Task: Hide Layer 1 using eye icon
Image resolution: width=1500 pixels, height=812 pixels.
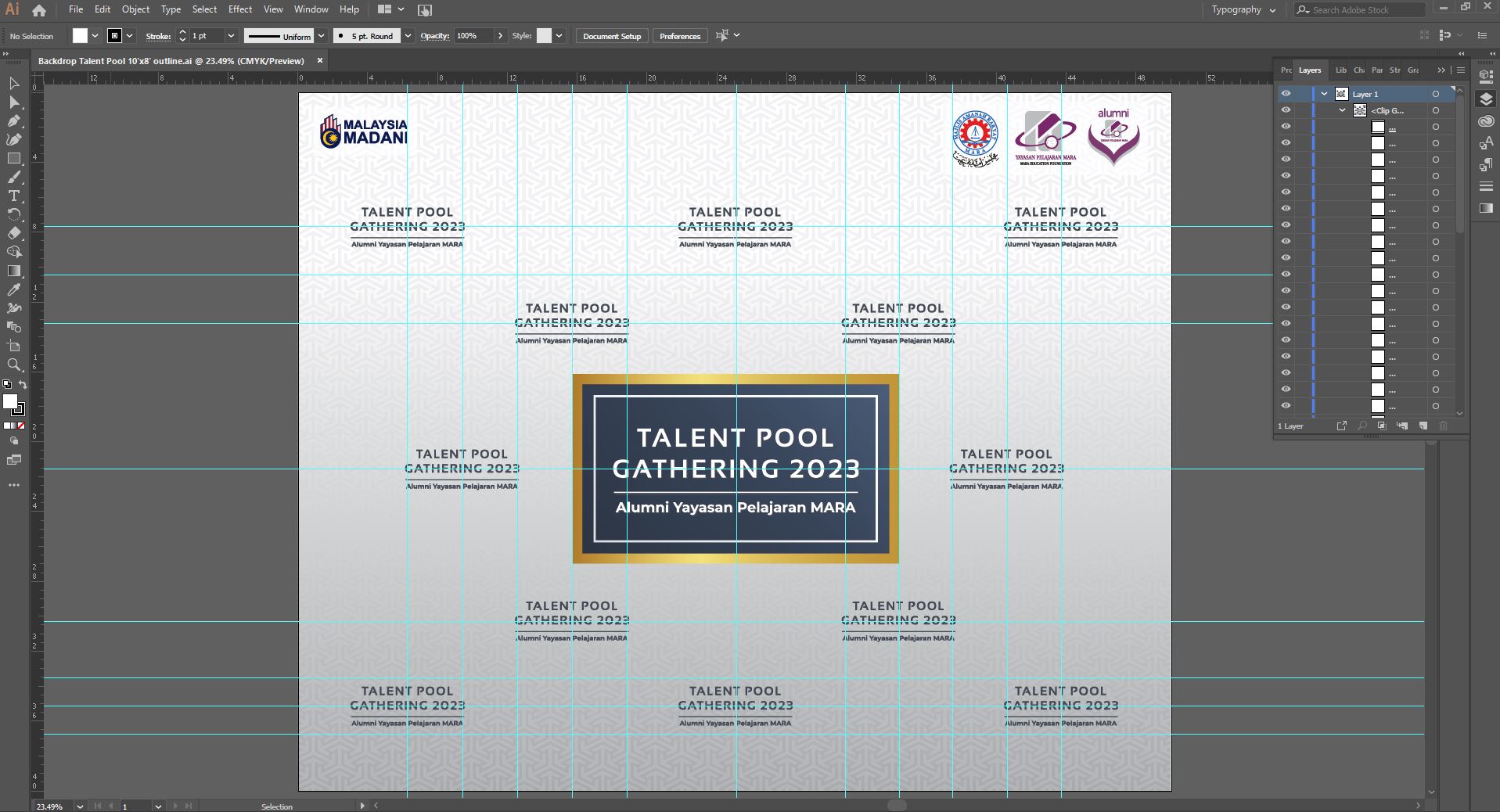Action: click(1286, 94)
